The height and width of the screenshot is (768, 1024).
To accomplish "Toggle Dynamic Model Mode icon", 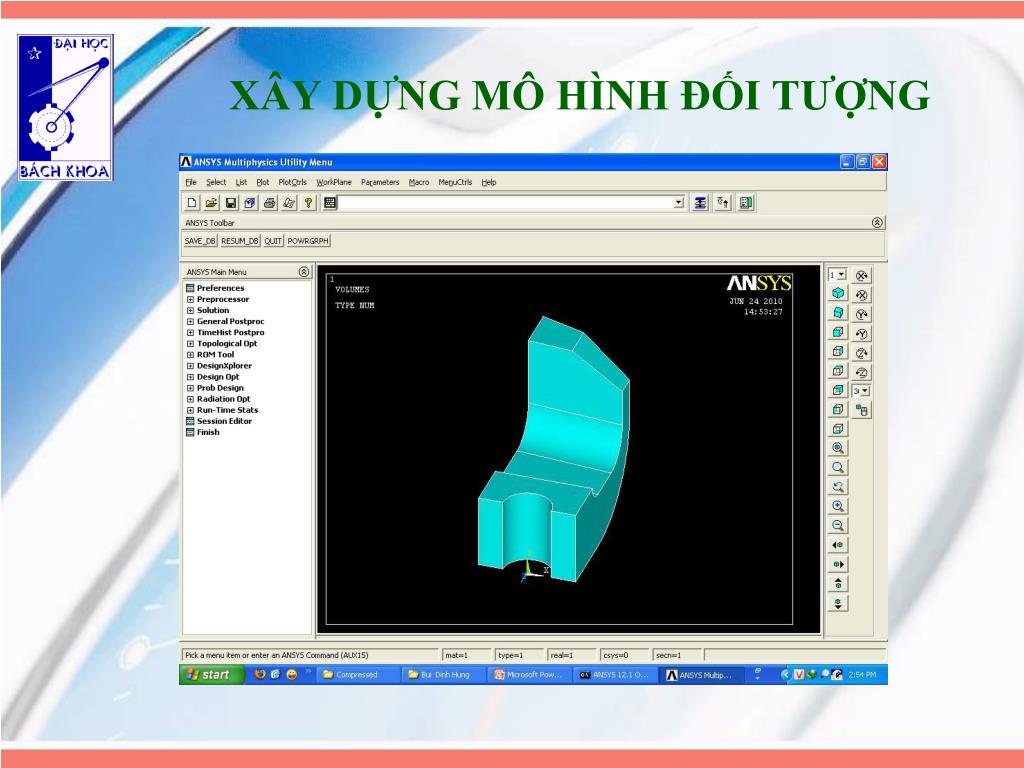I will (862, 410).
